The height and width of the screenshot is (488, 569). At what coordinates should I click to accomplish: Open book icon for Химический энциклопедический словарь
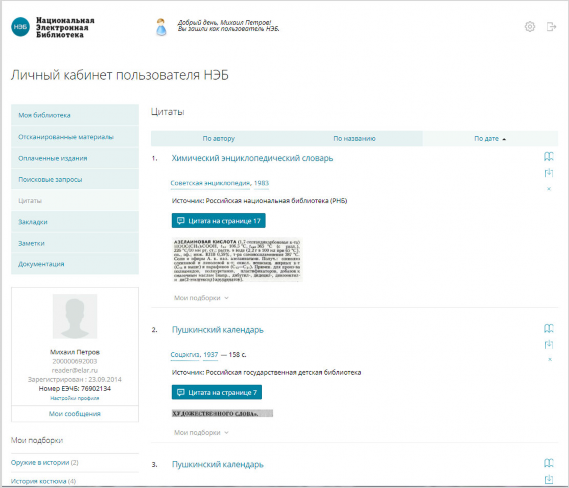click(x=549, y=157)
